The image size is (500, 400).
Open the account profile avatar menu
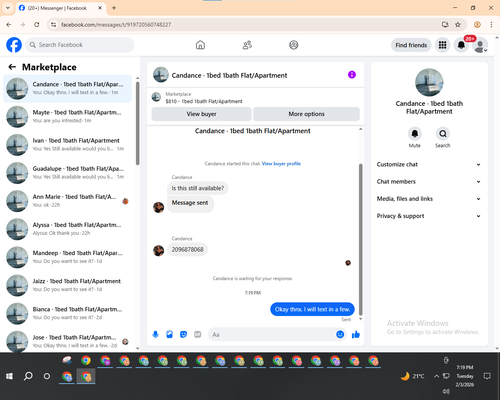[x=480, y=45]
